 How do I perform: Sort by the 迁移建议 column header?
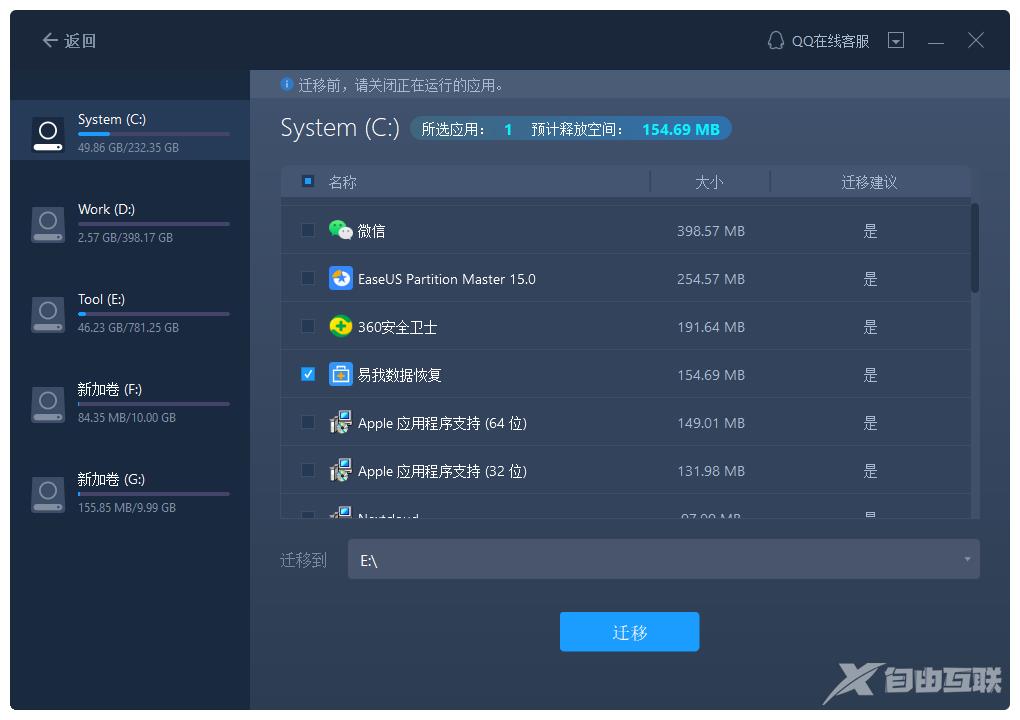(869, 182)
